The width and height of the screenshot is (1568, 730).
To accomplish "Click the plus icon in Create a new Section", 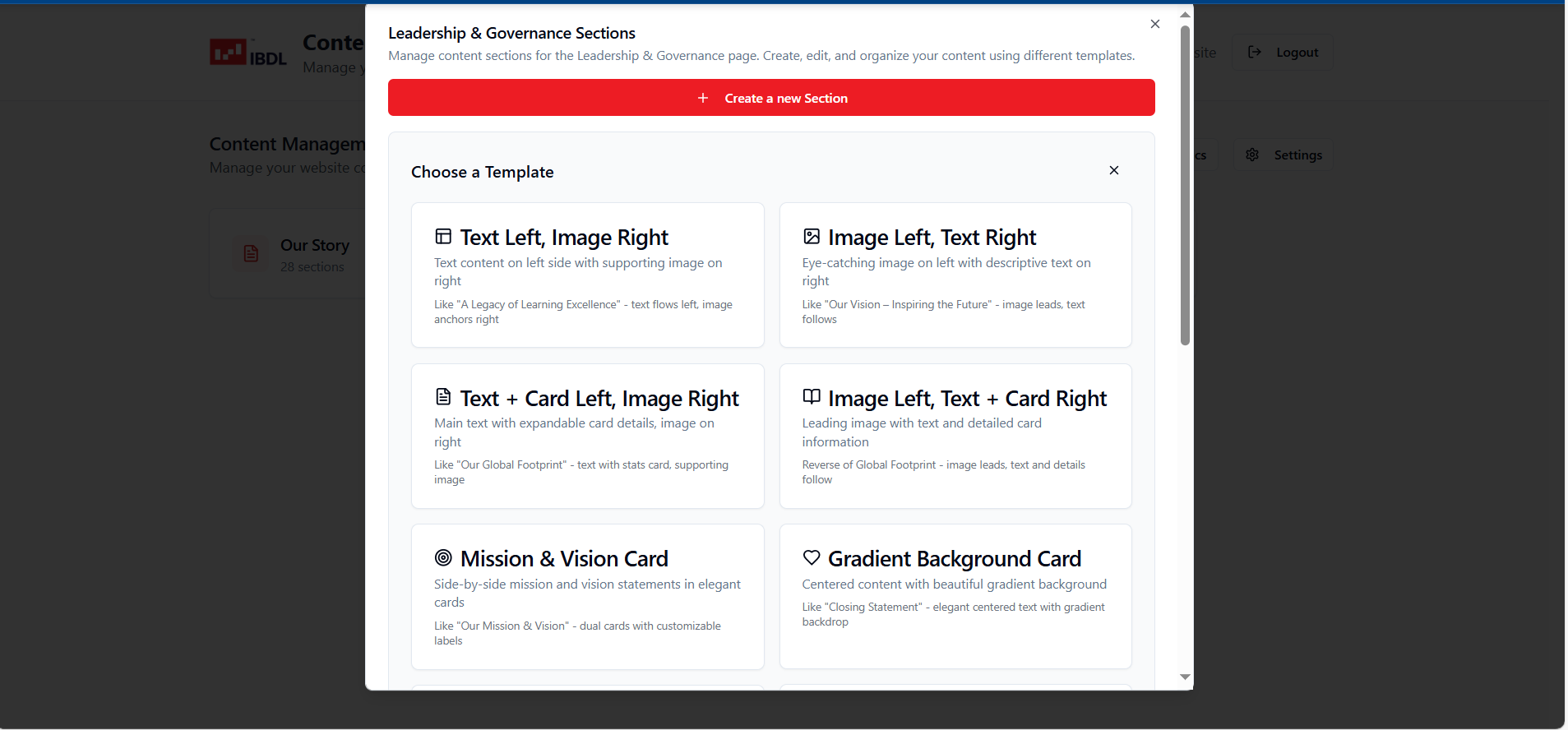I will (703, 98).
